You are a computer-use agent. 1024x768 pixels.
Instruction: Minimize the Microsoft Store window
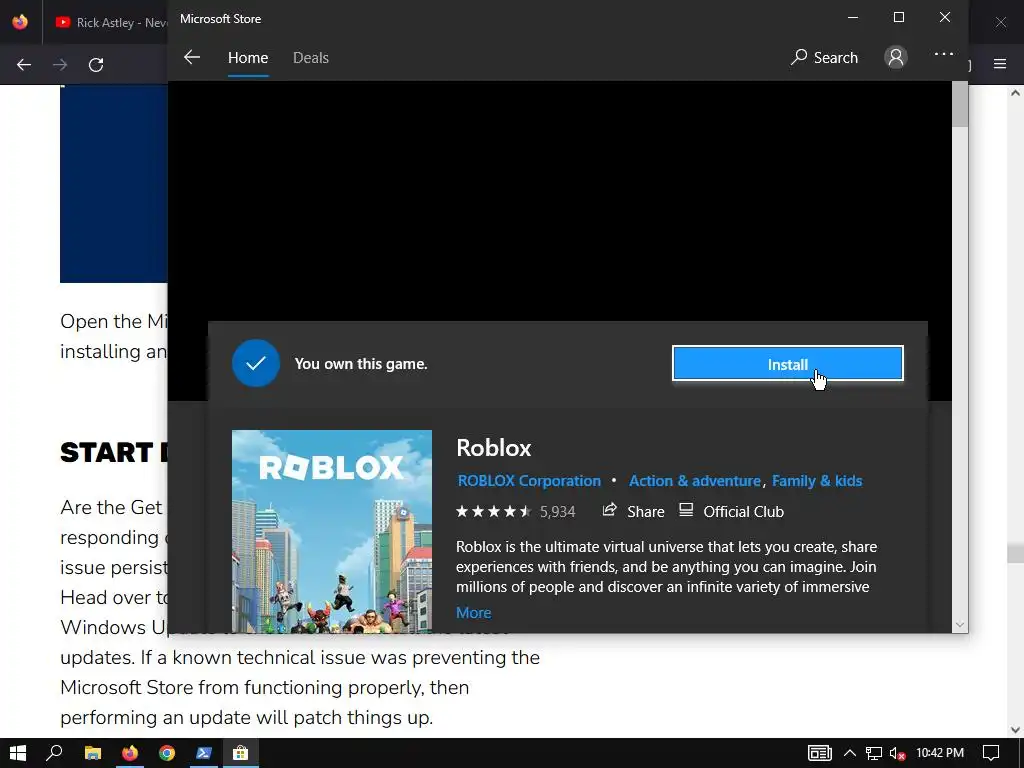853,18
